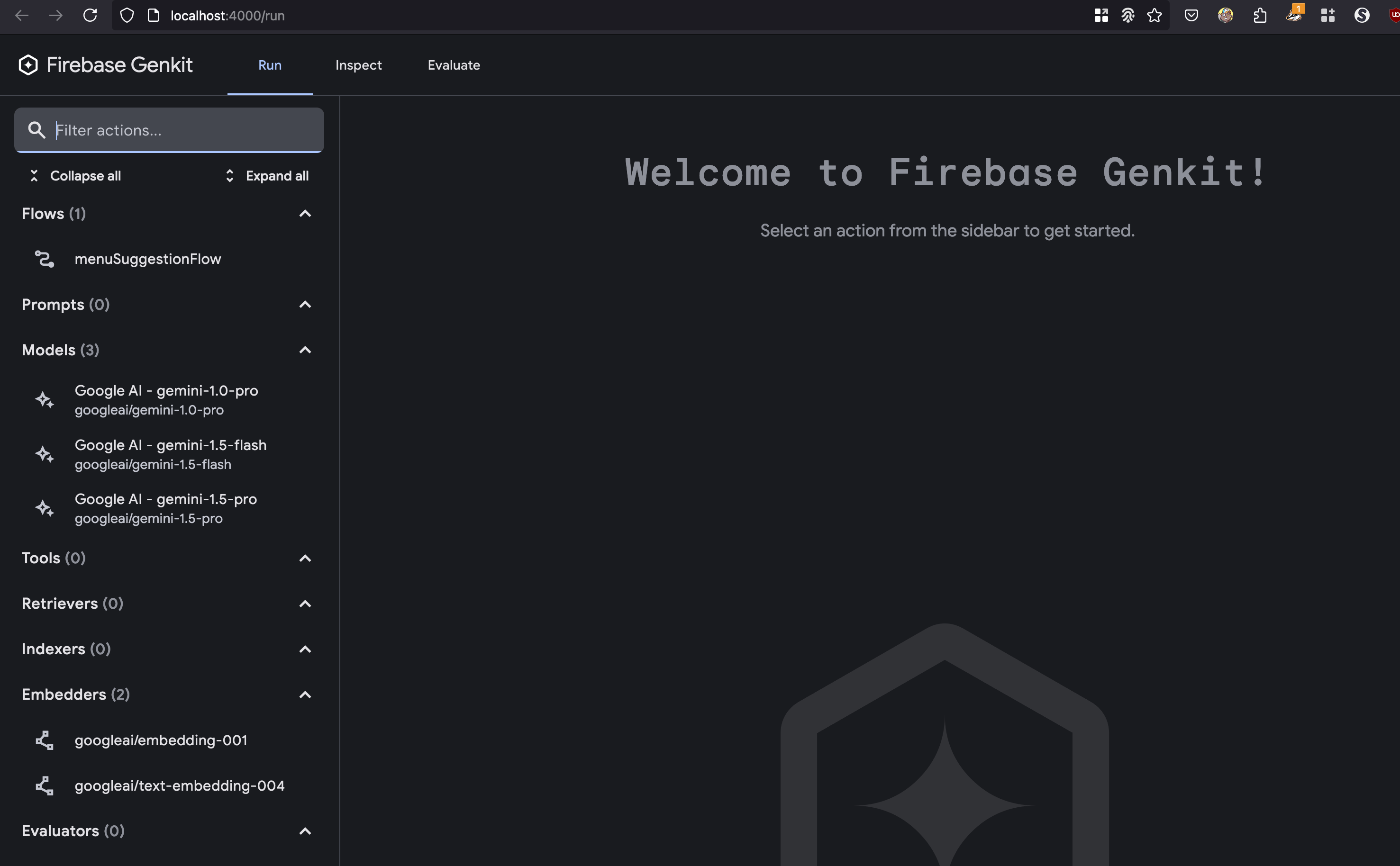Bookmark this page with star icon
The image size is (1400, 866).
pos(1154,16)
